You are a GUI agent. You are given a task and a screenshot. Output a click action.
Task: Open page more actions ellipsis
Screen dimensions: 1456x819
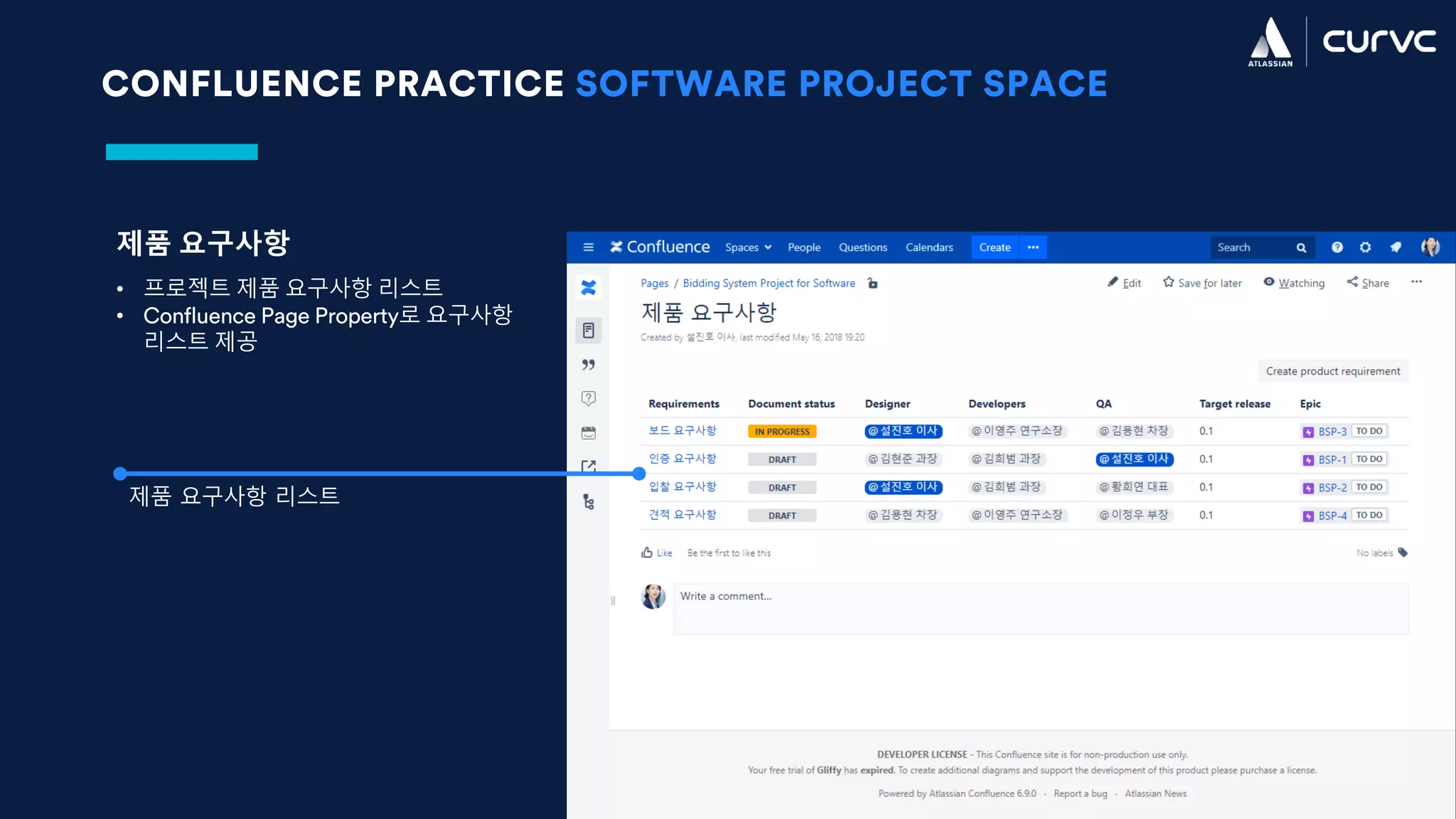click(1416, 282)
